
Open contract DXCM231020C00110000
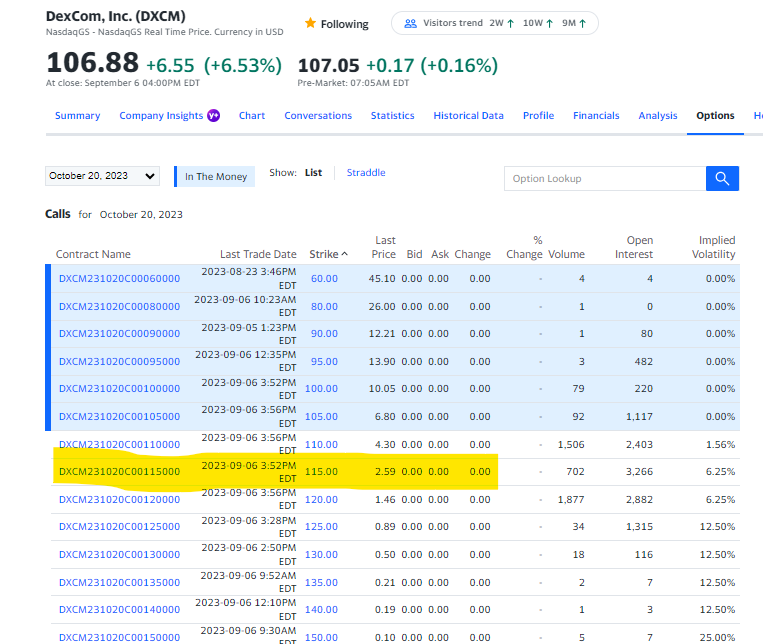click(119, 444)
